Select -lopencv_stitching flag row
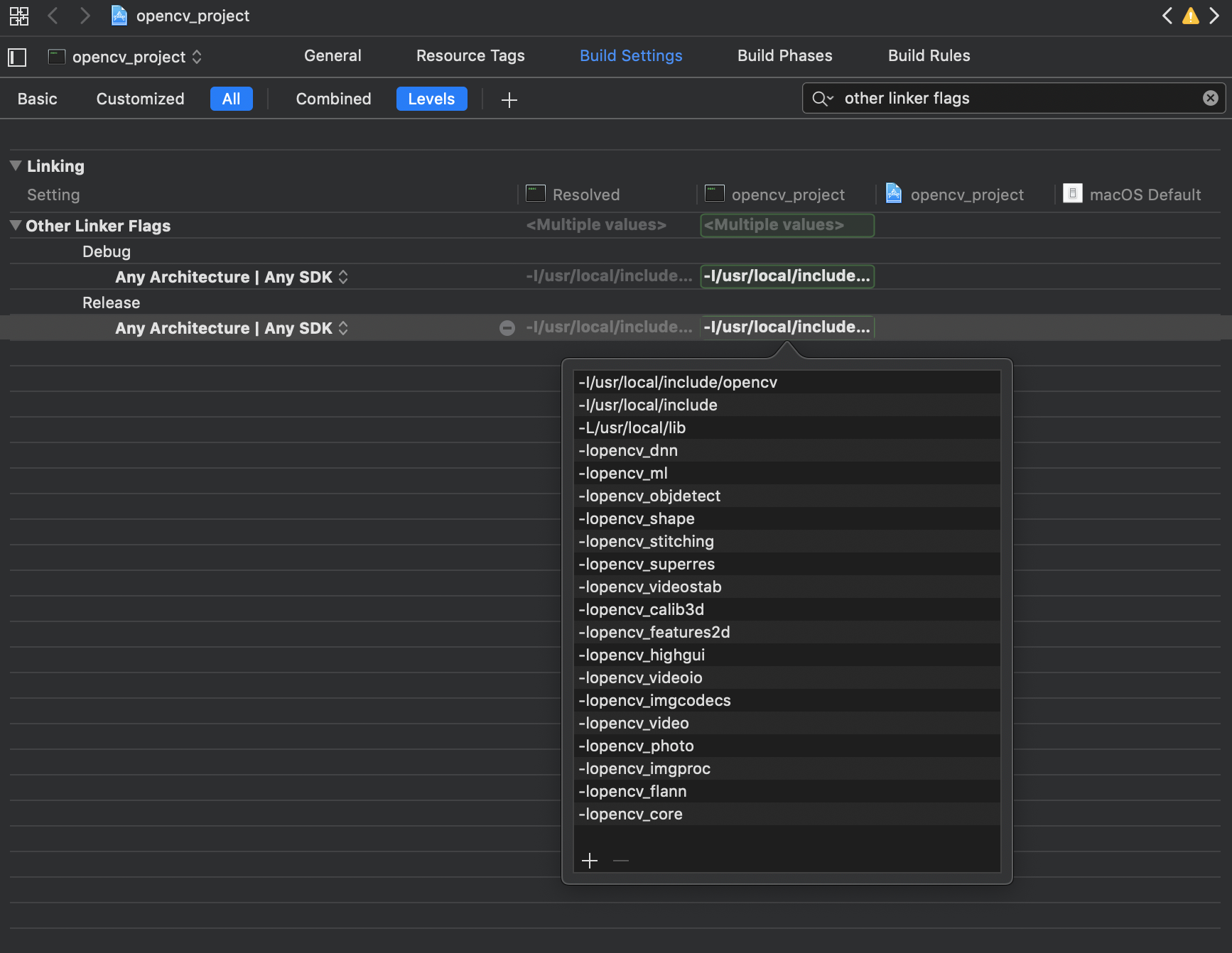The image size is (1232, 953). pyautogui.click(x=787, y=541)
